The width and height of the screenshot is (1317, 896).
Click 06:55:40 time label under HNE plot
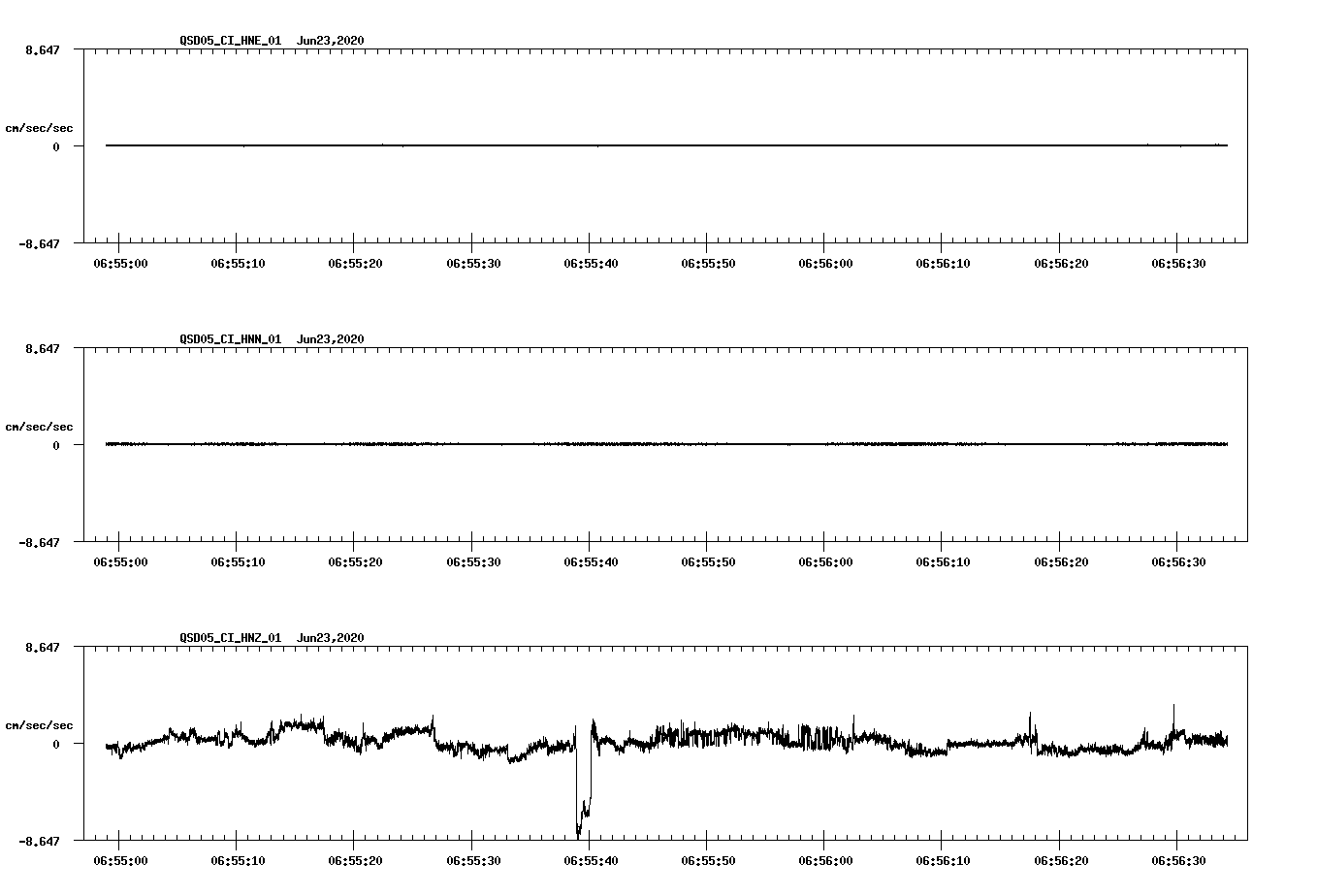(592, 264)
